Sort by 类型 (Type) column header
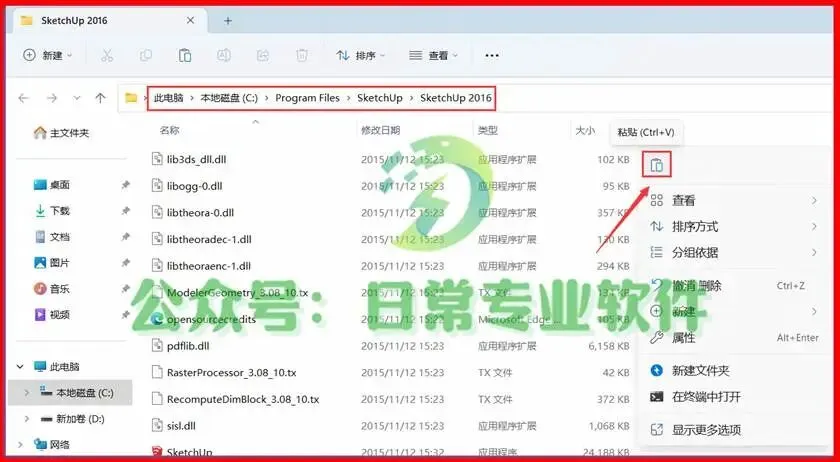This screenshot has width=840, height=462. pyautogui.click(x=488, y=130)
